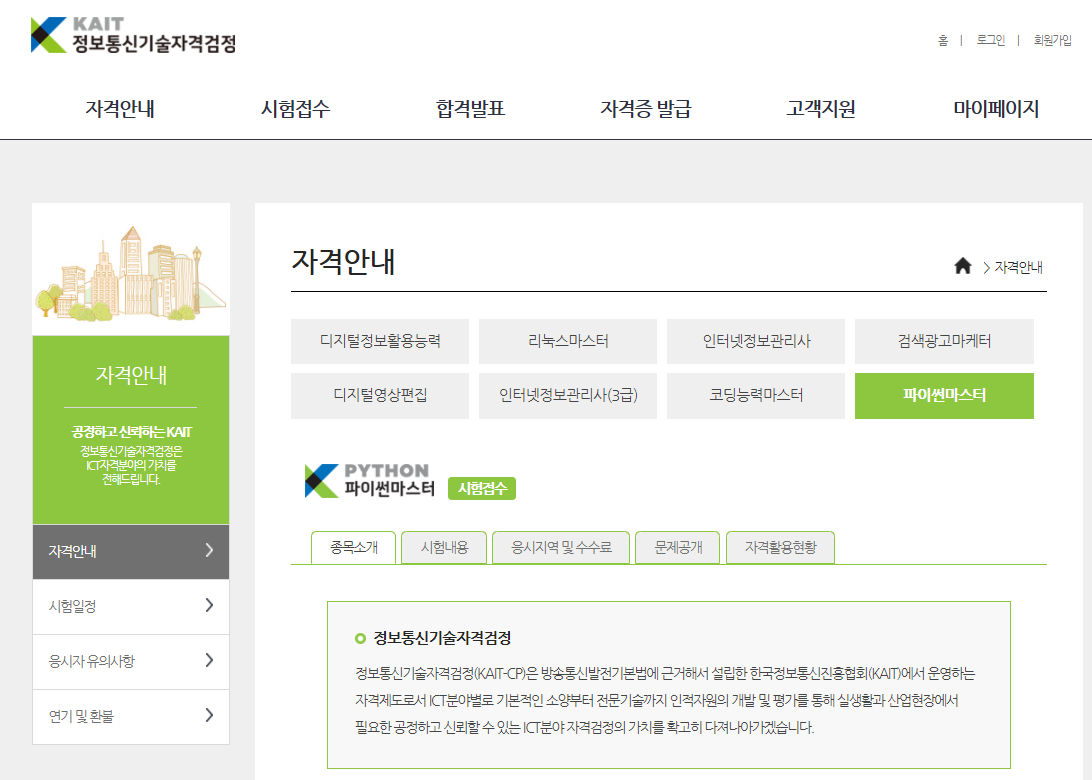Switch to the 응시지역 및 수수료 tab
This screenshot has width=1092, height=780.
point(561,547)
